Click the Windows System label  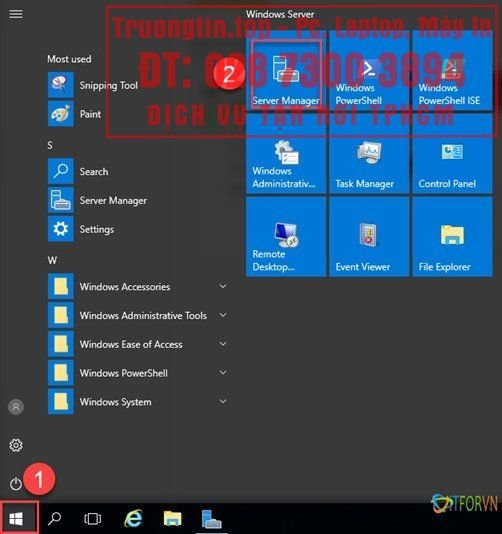click(115, 402)
